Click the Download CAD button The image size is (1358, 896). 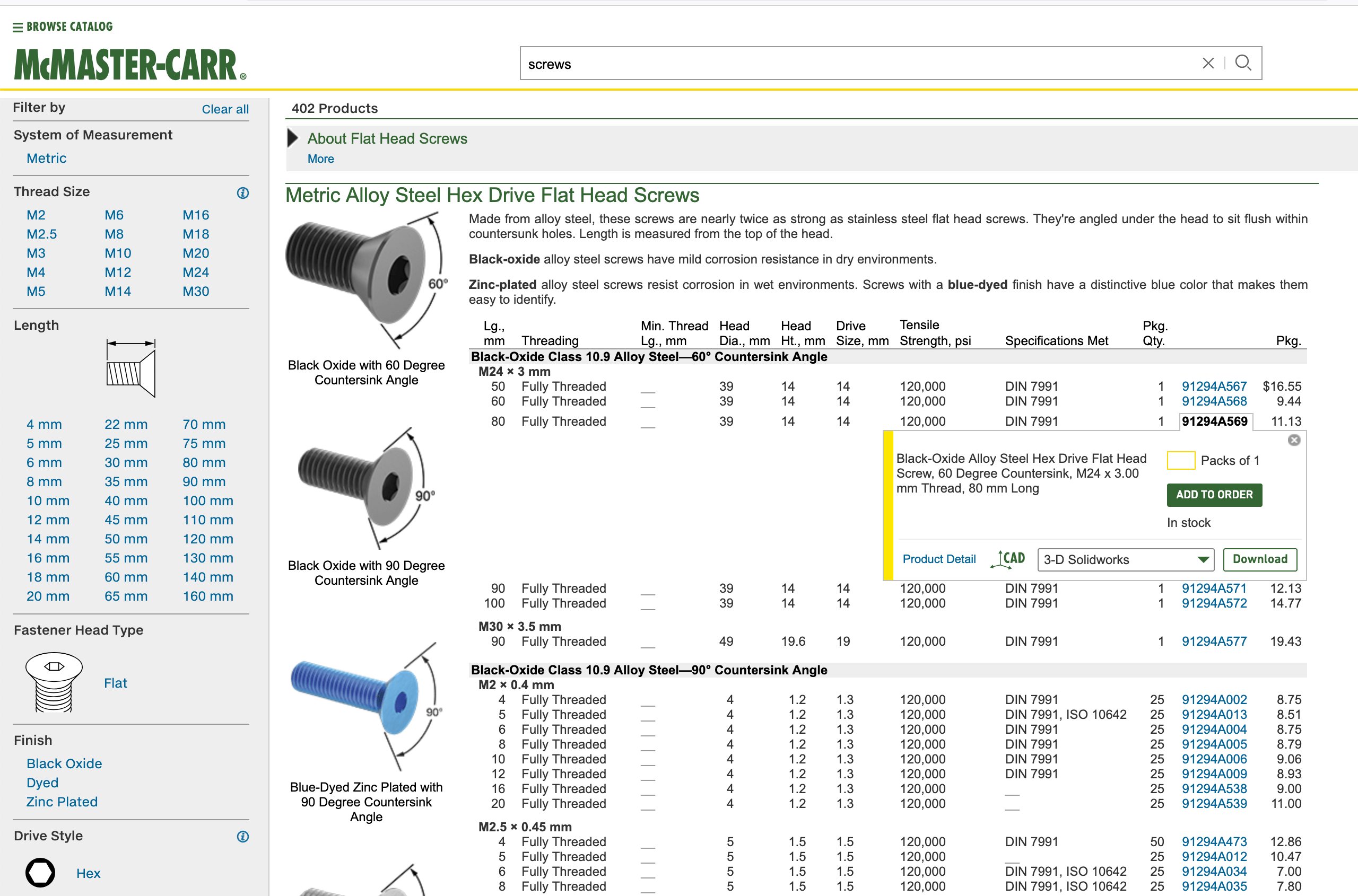[1260, 559]
